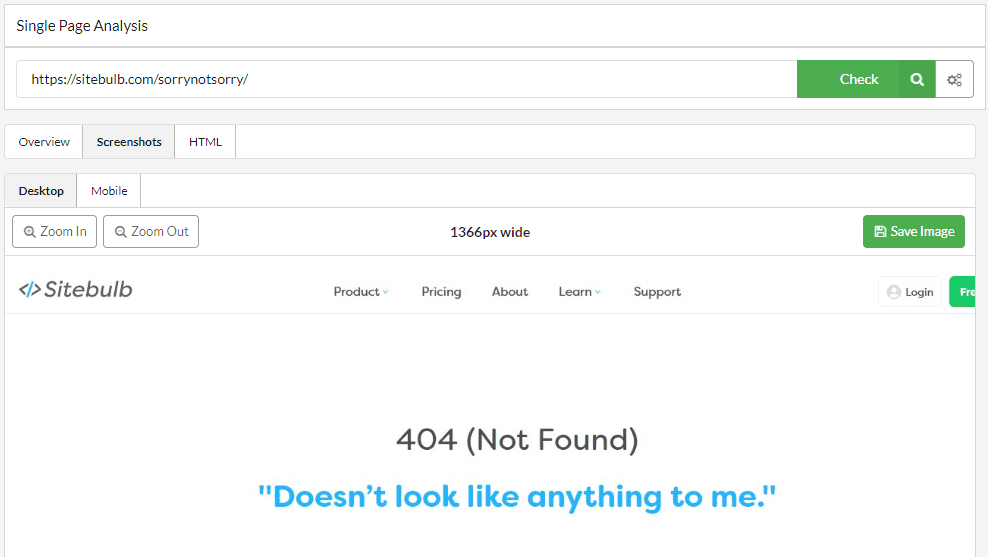Switch to the Overview tab
The image size is (988, 557).
point(44,142)
